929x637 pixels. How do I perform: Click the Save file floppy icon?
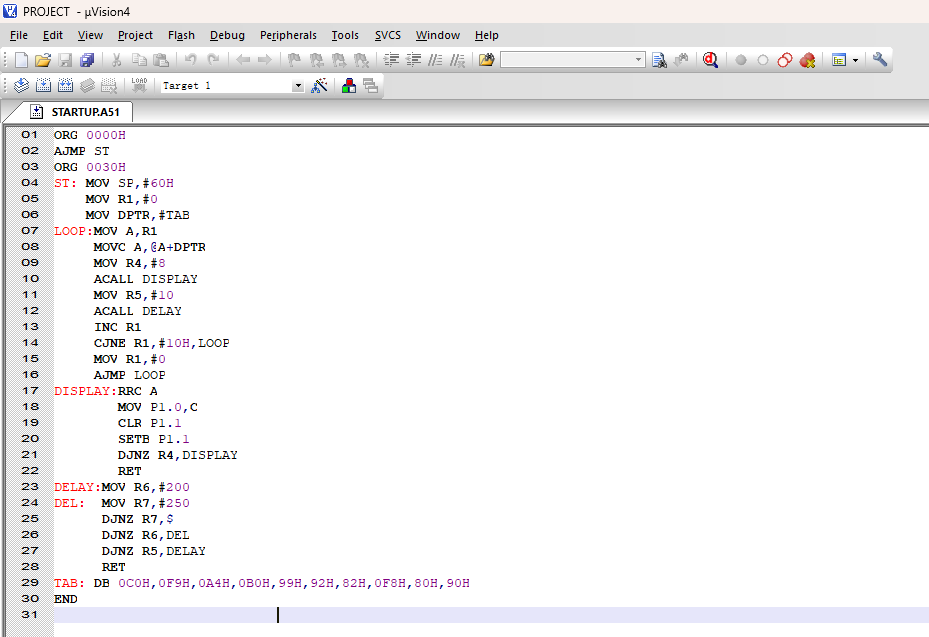(65, 60)
